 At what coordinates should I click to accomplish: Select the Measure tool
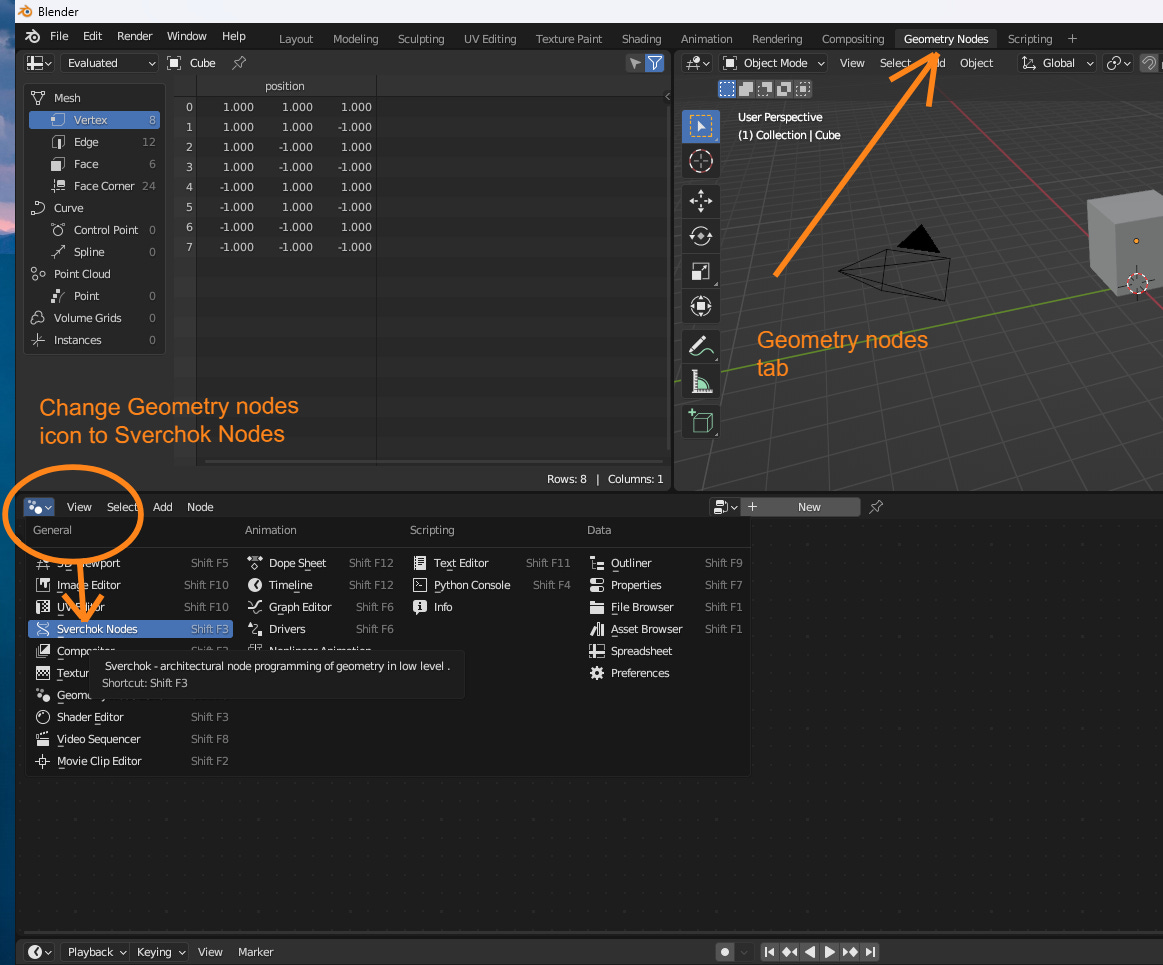pos(700,381)
